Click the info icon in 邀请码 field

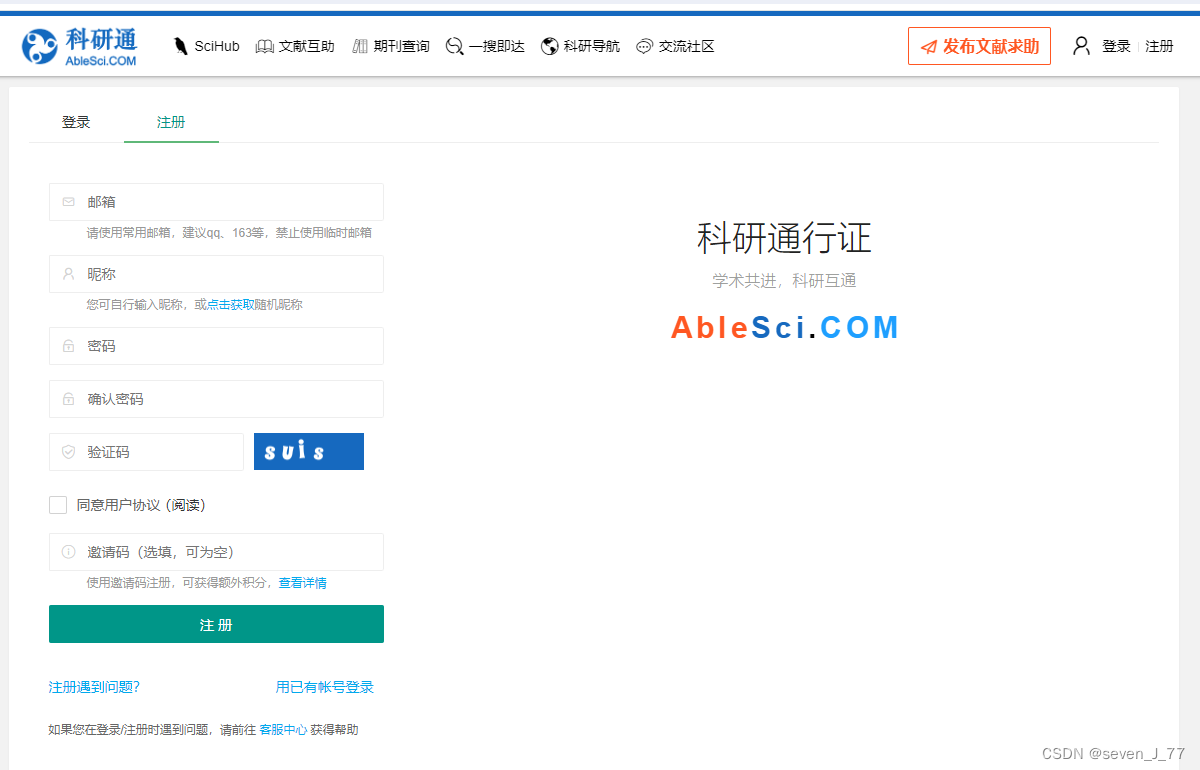[x=69, y=552]
